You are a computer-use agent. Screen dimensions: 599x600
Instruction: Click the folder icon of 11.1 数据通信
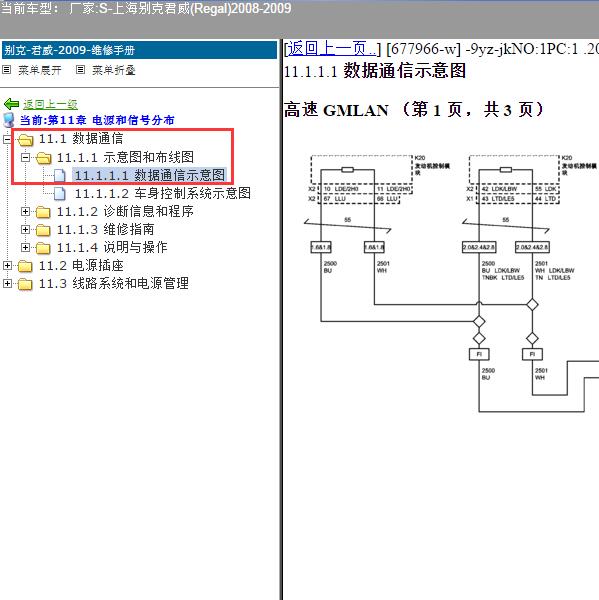pos(26,140)
